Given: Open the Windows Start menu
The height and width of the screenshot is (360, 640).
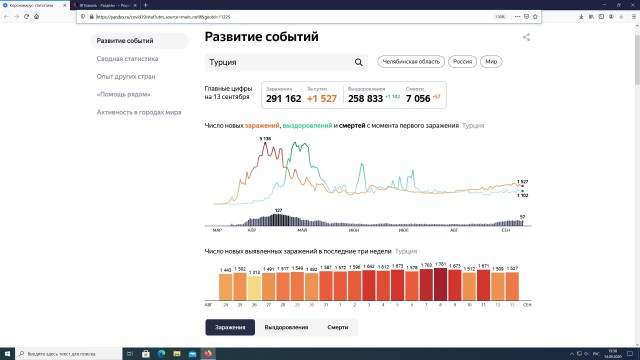Looking at the screenshot, I should pyautogui.click(x=7, y=353).
